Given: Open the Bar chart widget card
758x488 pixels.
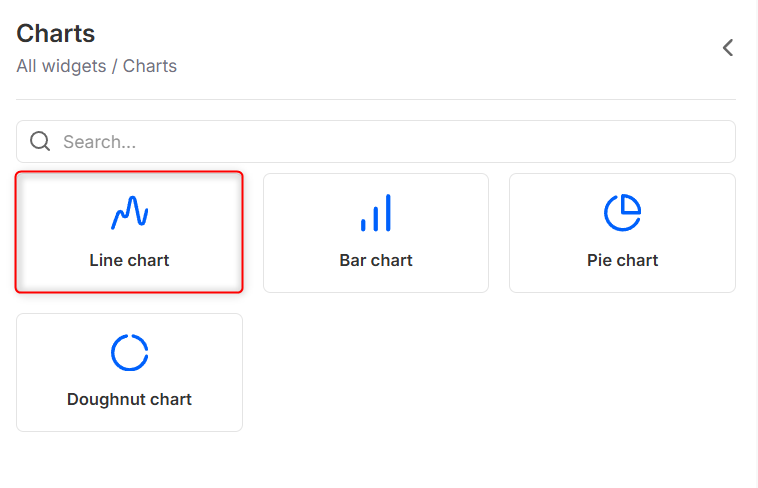Looking at the screenshot, I should tap(376, 233).
